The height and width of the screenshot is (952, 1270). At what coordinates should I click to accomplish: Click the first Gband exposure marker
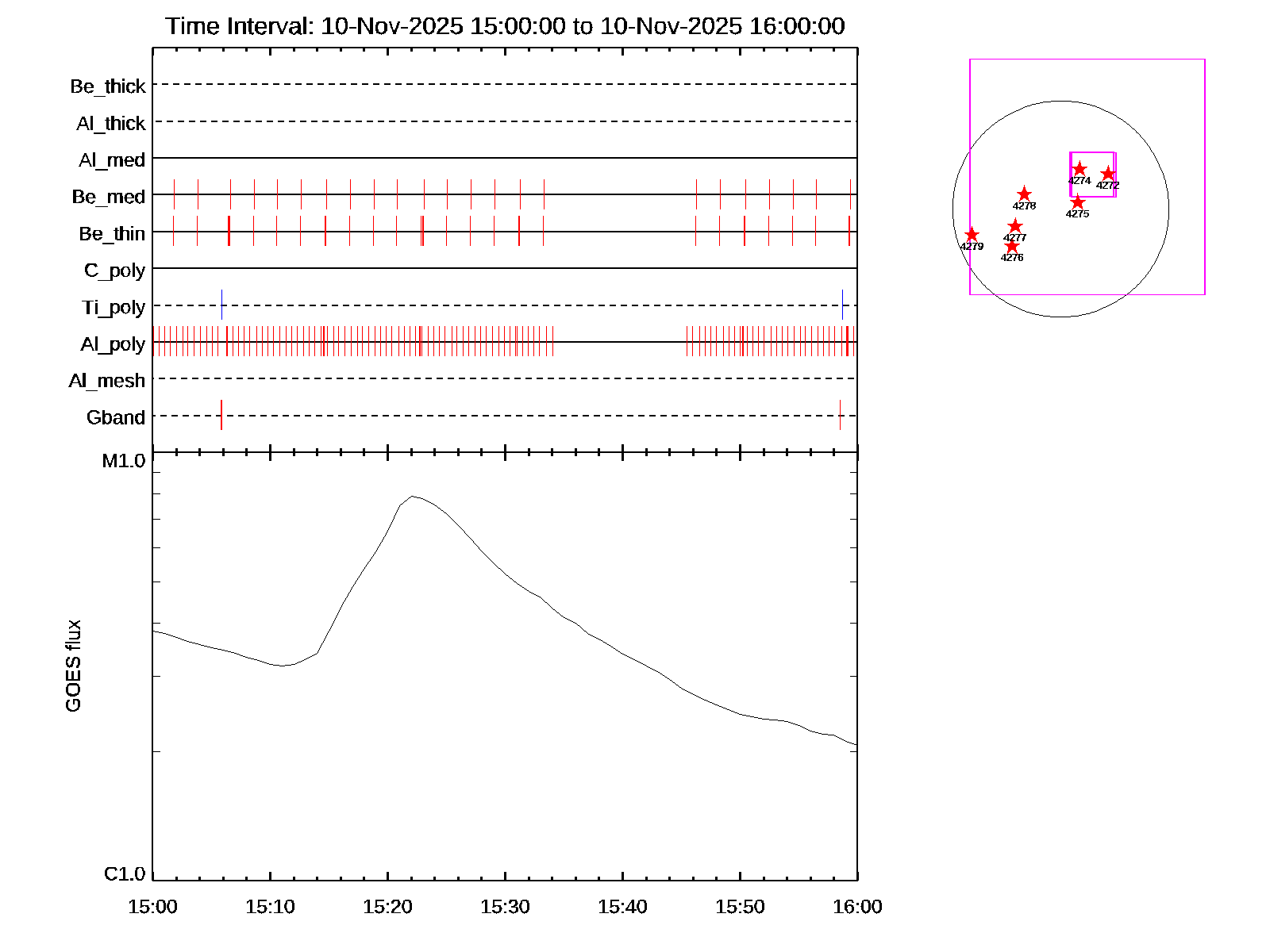[221, 416]
